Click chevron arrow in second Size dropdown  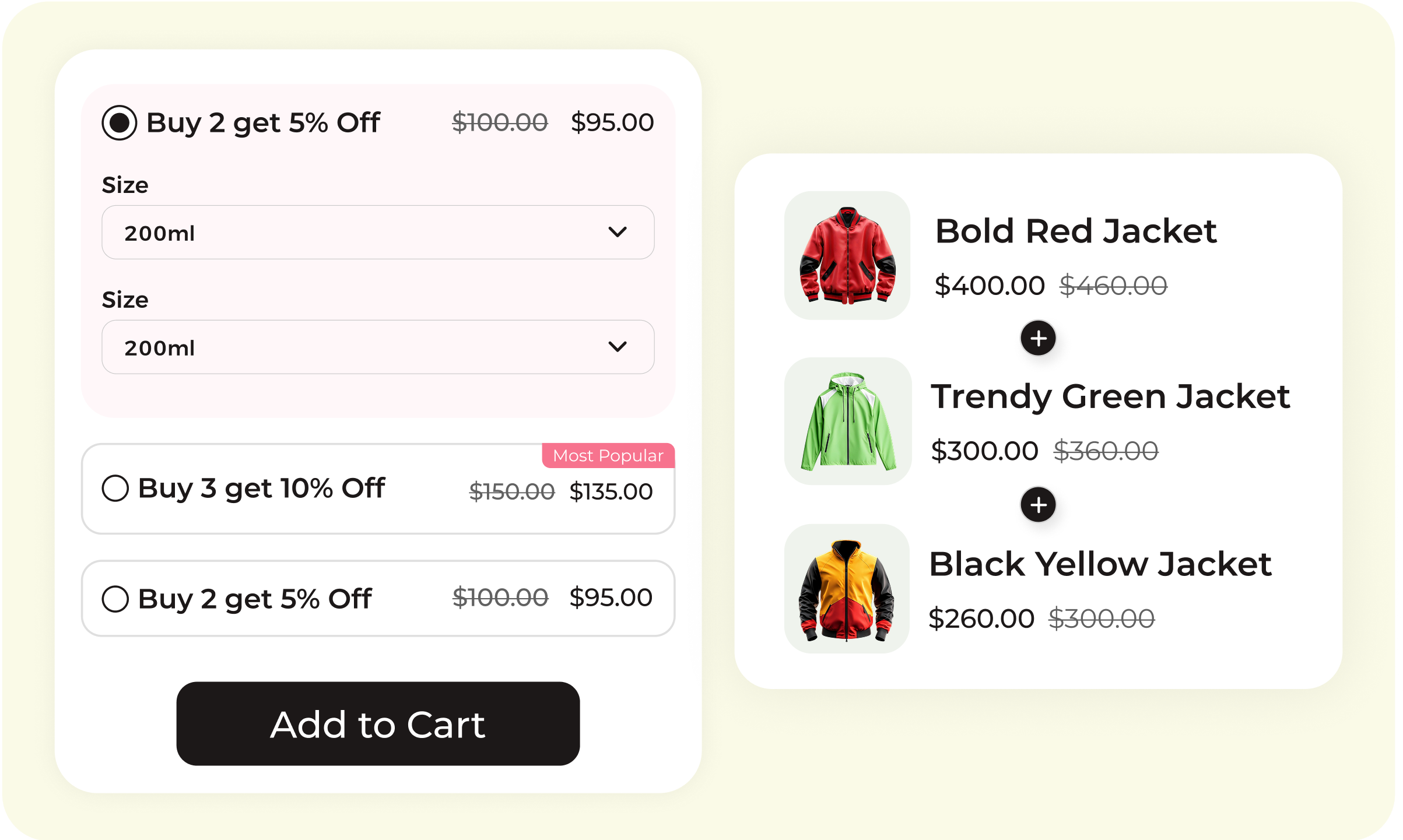(618, 347)
